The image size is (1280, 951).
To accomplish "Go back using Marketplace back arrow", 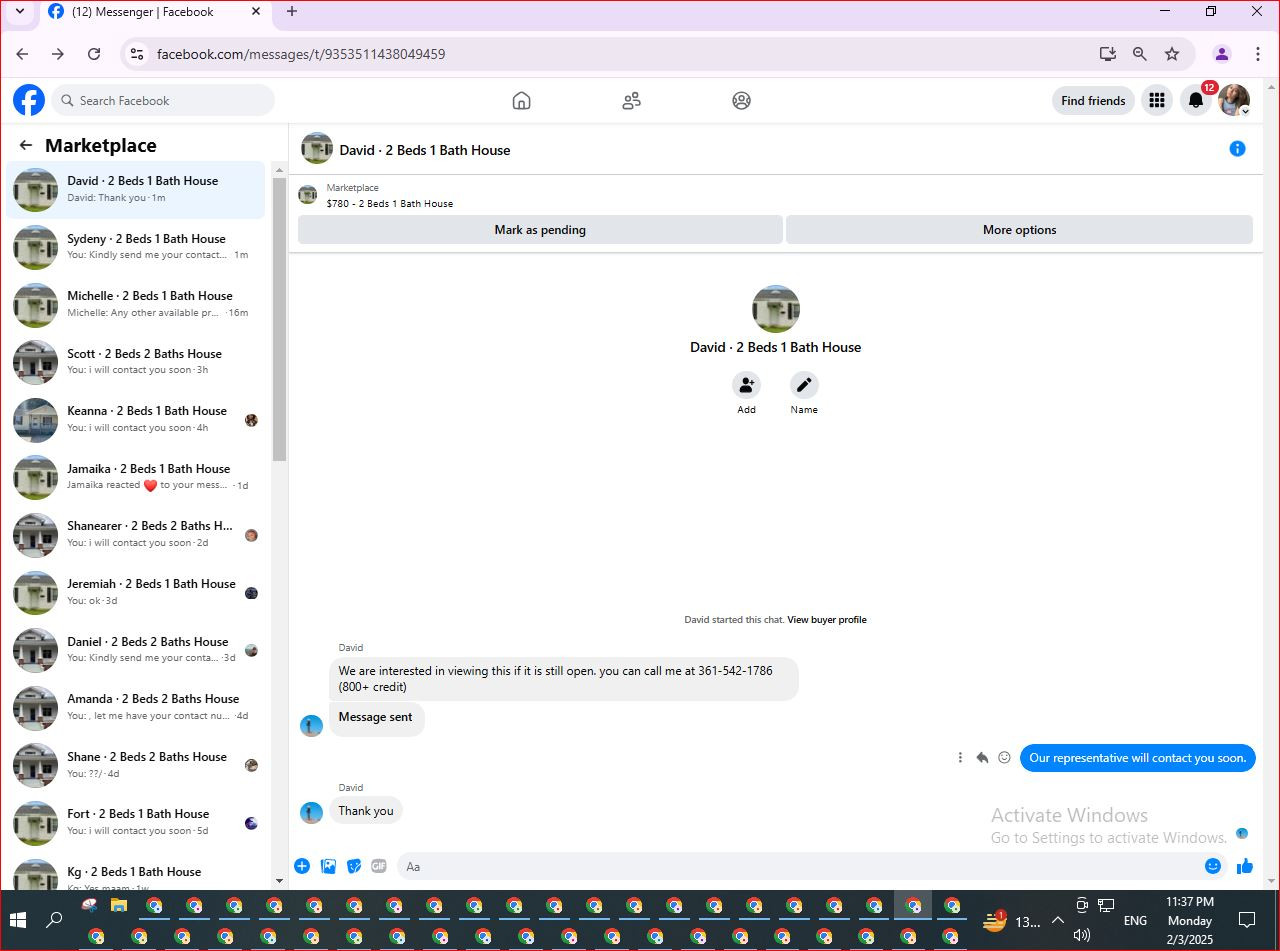I will 26,145.
